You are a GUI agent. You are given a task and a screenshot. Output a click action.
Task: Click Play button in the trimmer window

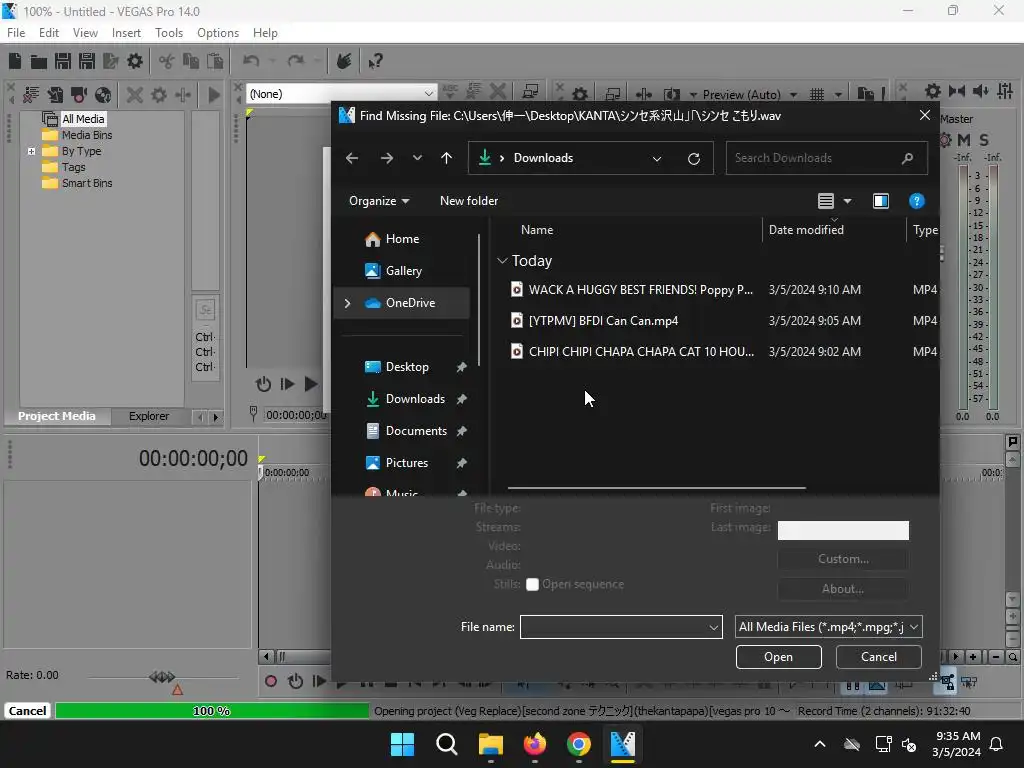point(312,384)
